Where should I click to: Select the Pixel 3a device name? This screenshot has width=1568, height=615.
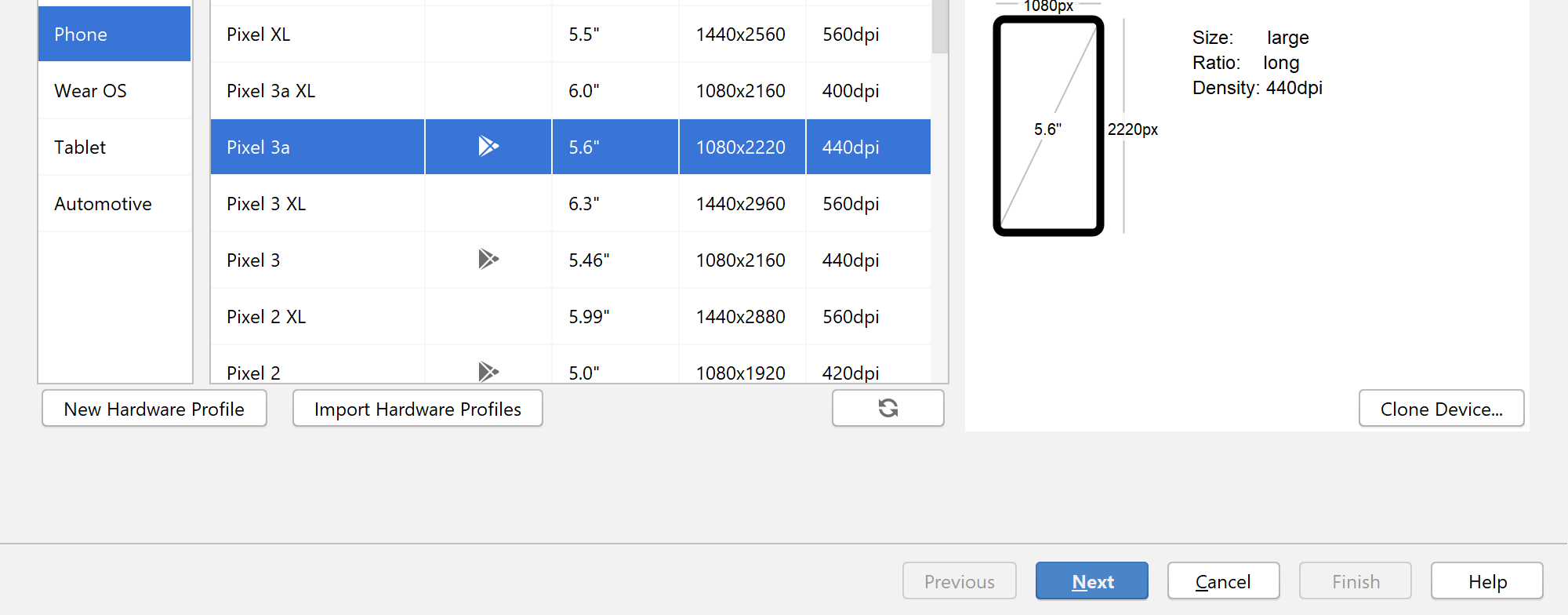[258, 147]
